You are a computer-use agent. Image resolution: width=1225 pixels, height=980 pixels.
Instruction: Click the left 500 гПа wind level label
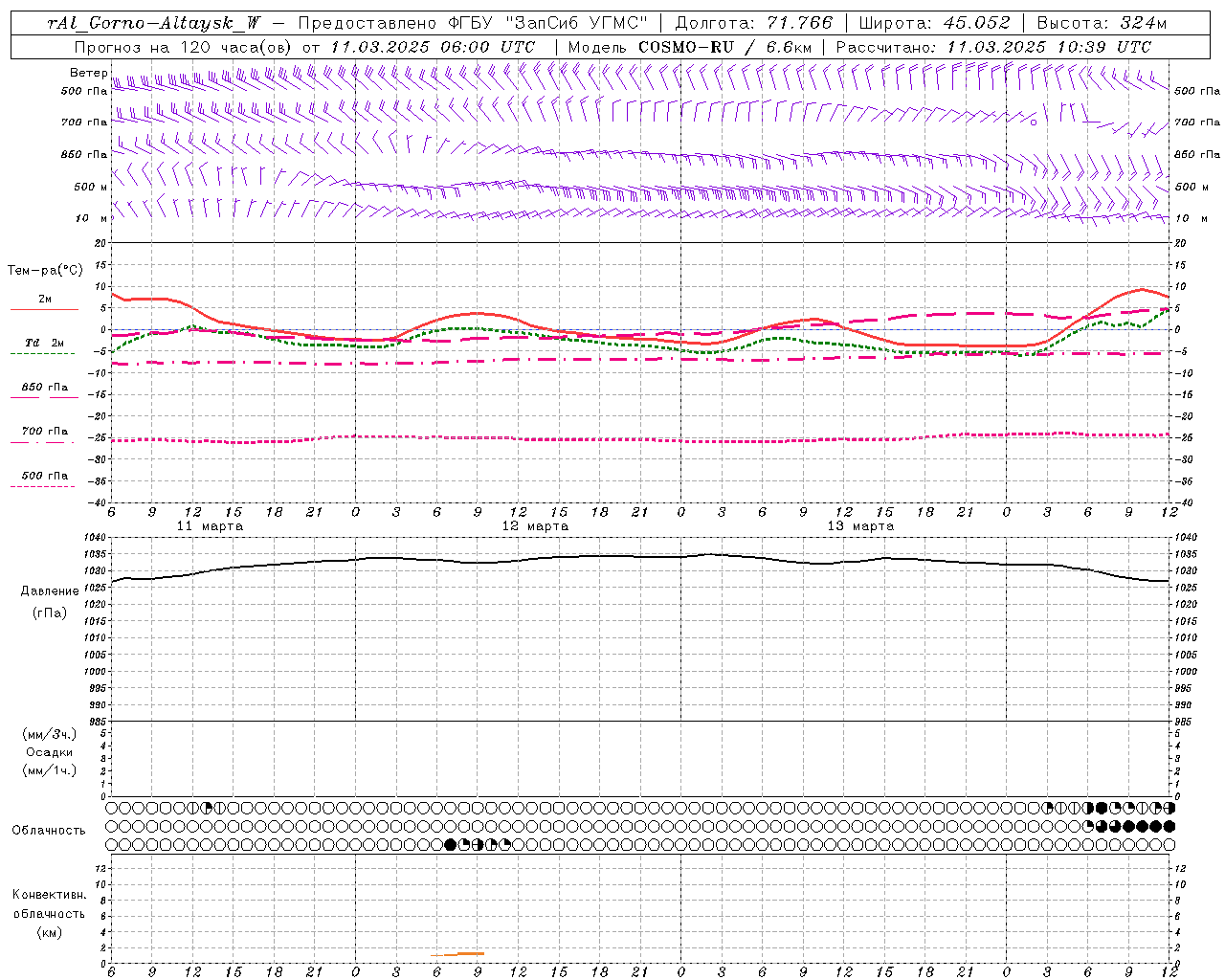tap(84, 91)
